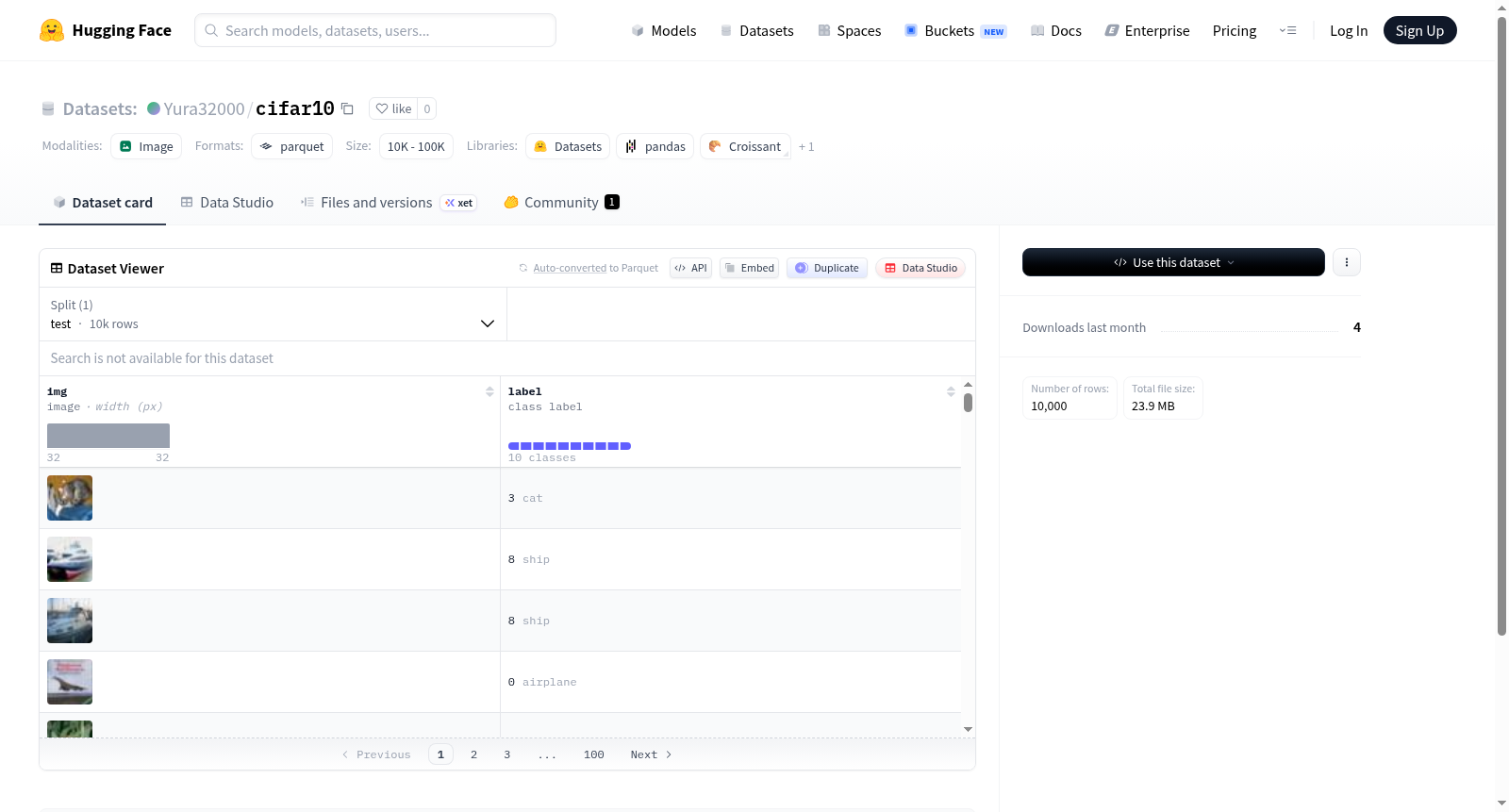Switch to Files and versions tab
Screen dimensions: 1509x812
click(x=389, y=202)
